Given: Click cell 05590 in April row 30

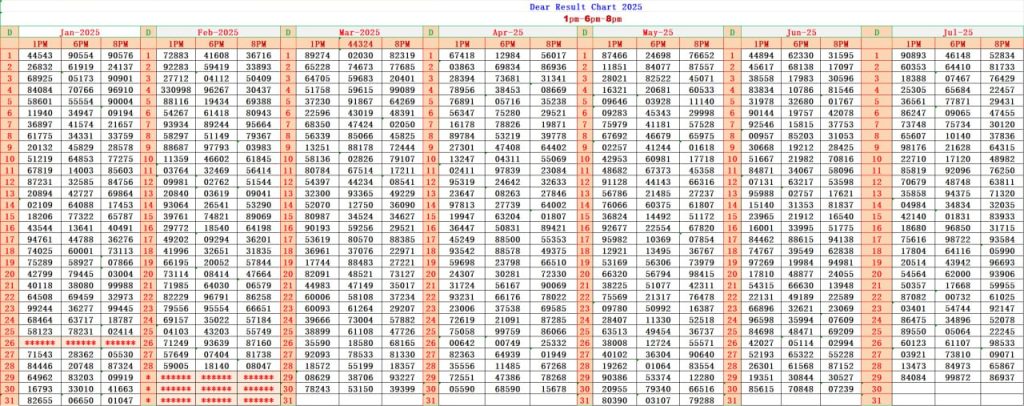Looking at the screenshot, I should pos(462,388).
